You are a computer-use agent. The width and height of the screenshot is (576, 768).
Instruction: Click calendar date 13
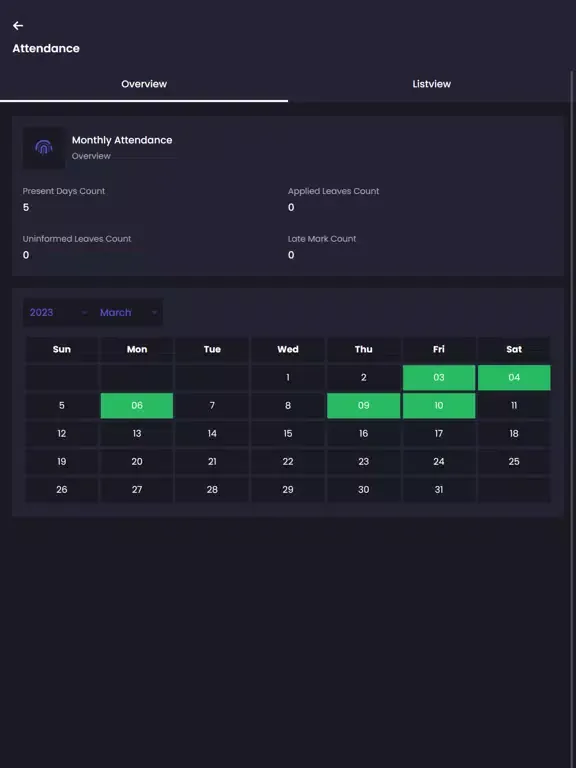tap(137, 433)
